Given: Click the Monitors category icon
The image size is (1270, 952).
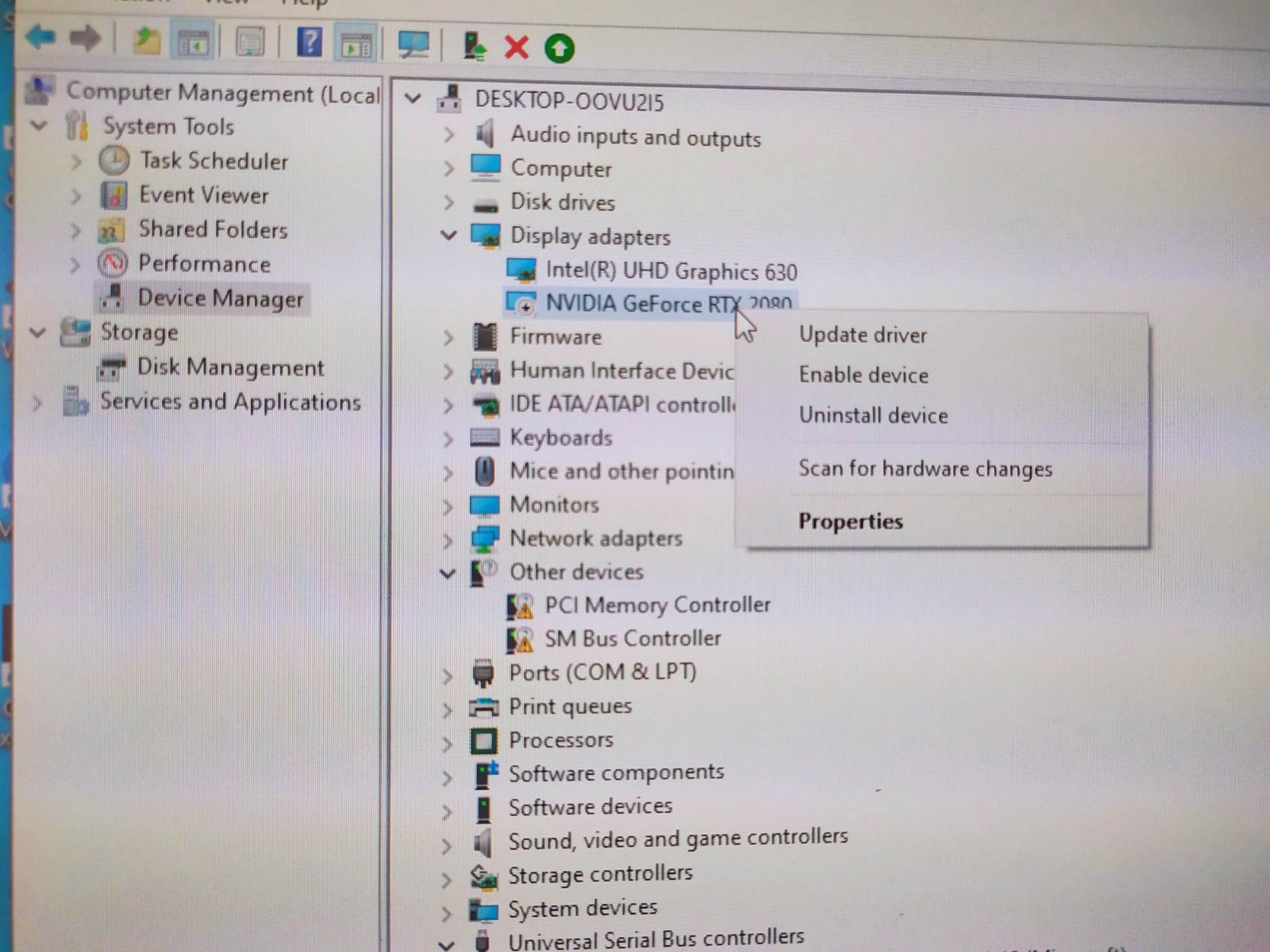Looking at the screenshot, I should click(484, 505).
